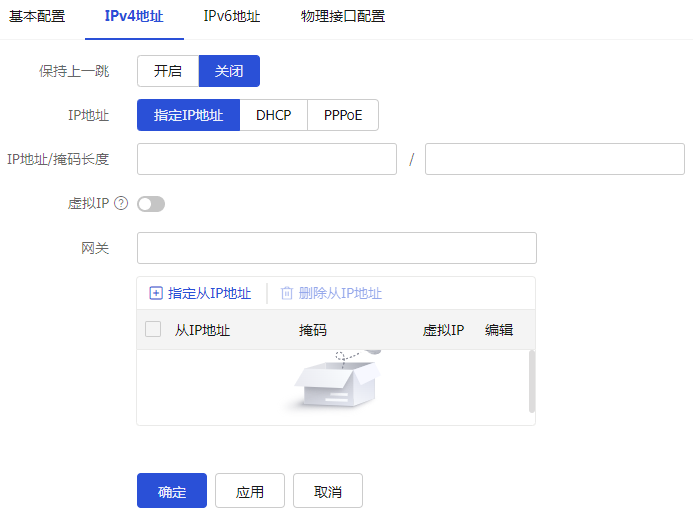Focus the 掩码长度 input field
Image resolution: width=693 pixels, height=518 pixels.
pos(554,159)
